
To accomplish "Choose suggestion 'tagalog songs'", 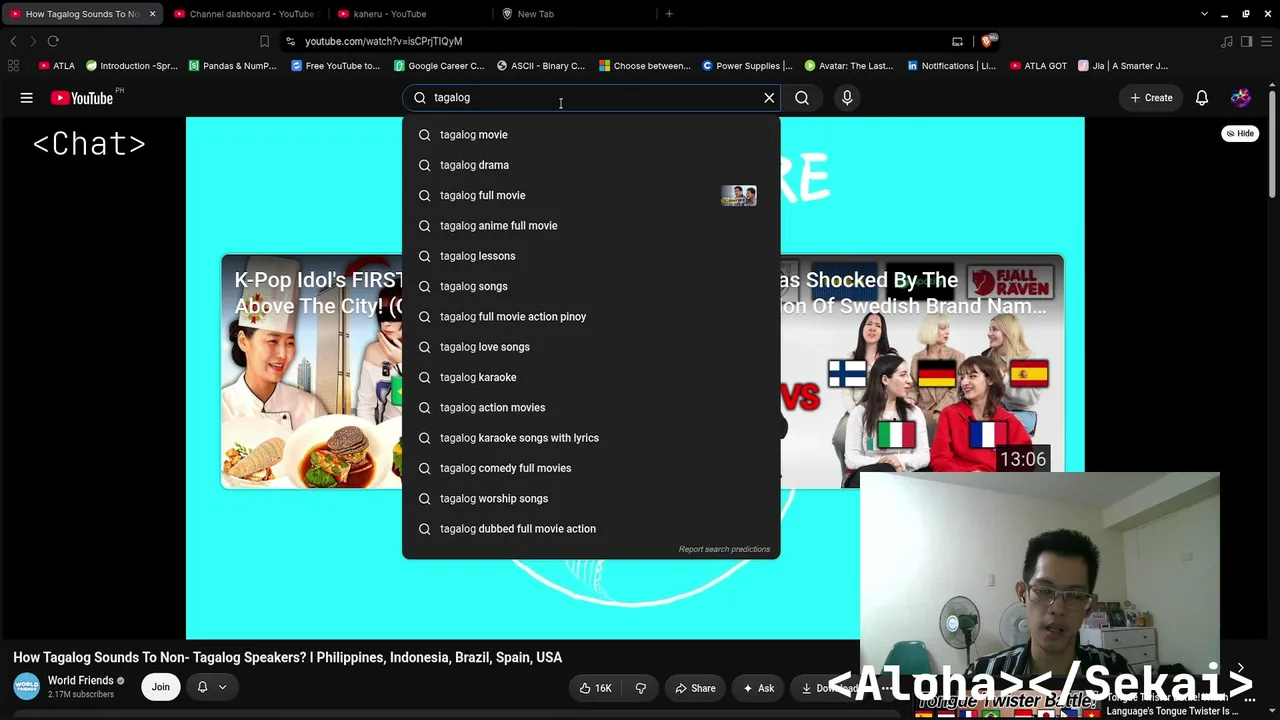I will (x=591, y=286).
